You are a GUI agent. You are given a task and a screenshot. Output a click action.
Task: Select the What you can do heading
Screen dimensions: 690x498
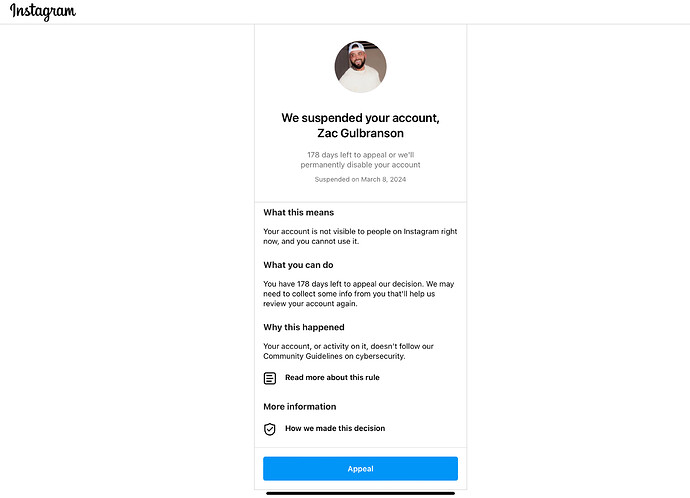click(x=299, y=265)
